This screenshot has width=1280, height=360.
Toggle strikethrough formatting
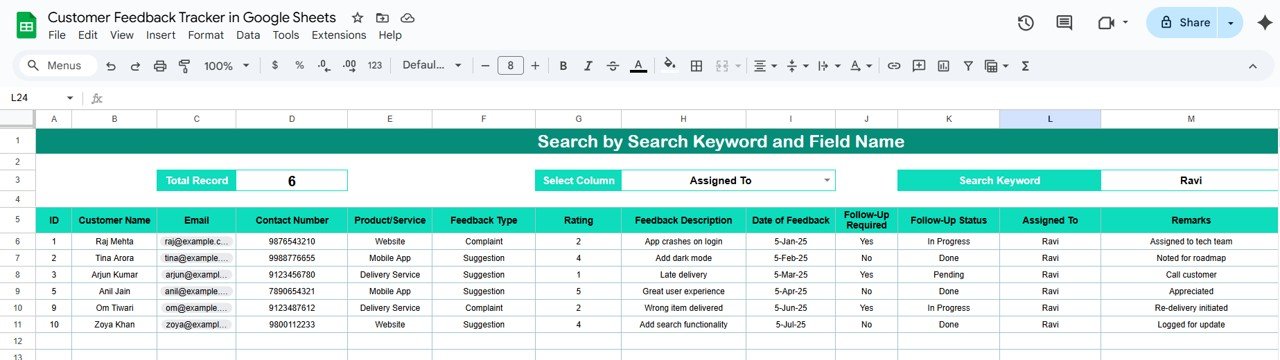coord(613,66)
